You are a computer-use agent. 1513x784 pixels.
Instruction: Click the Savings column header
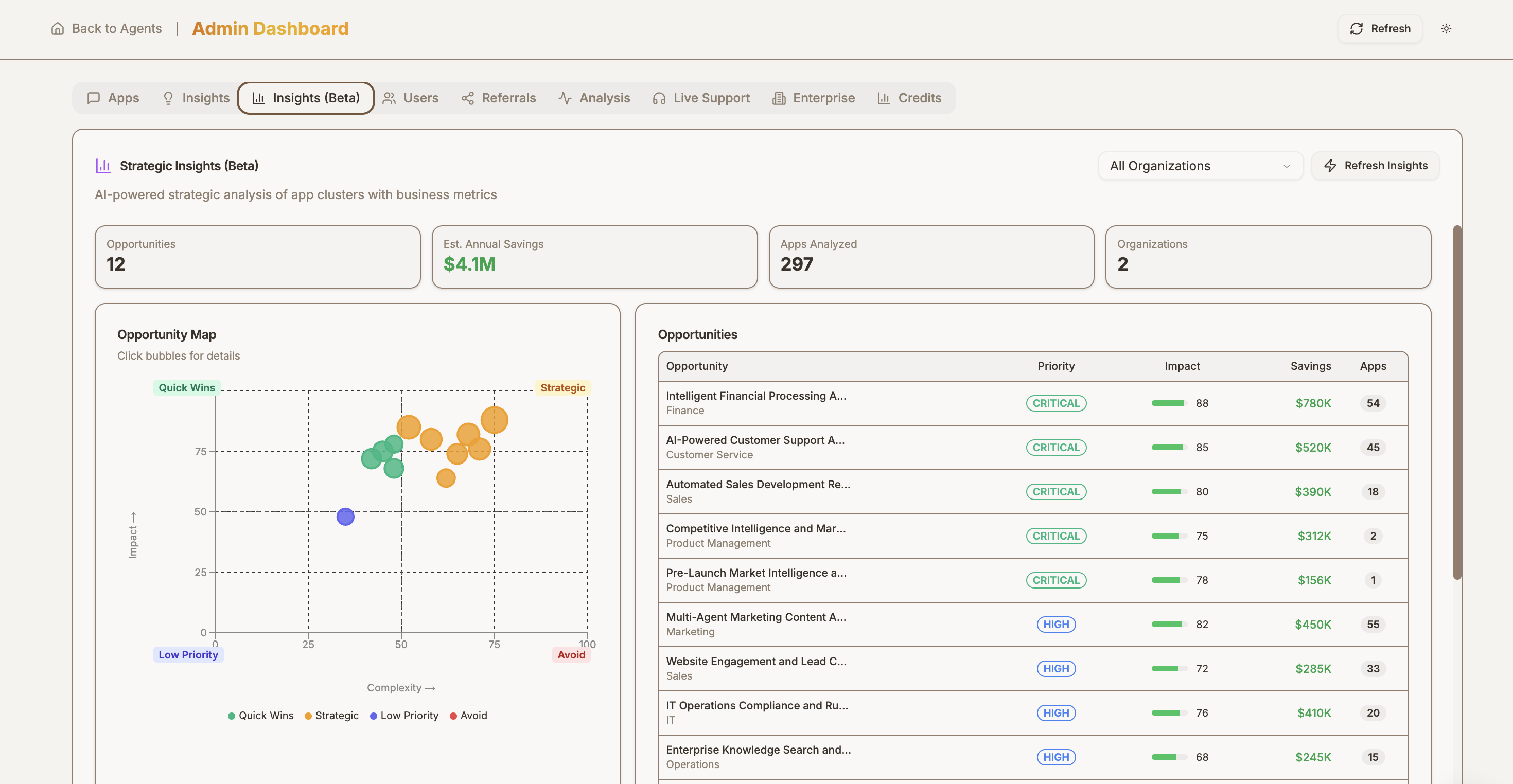point(1310,366)
